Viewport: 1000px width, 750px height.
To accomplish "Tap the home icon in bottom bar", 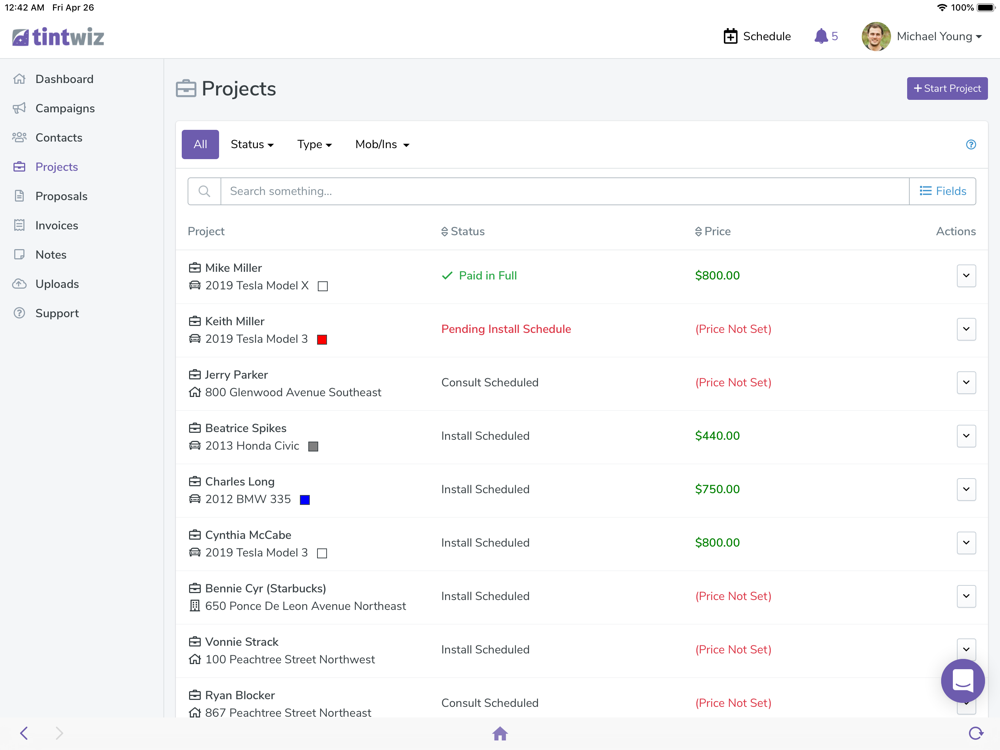I will pyautogui.click(x=500, y=734).
